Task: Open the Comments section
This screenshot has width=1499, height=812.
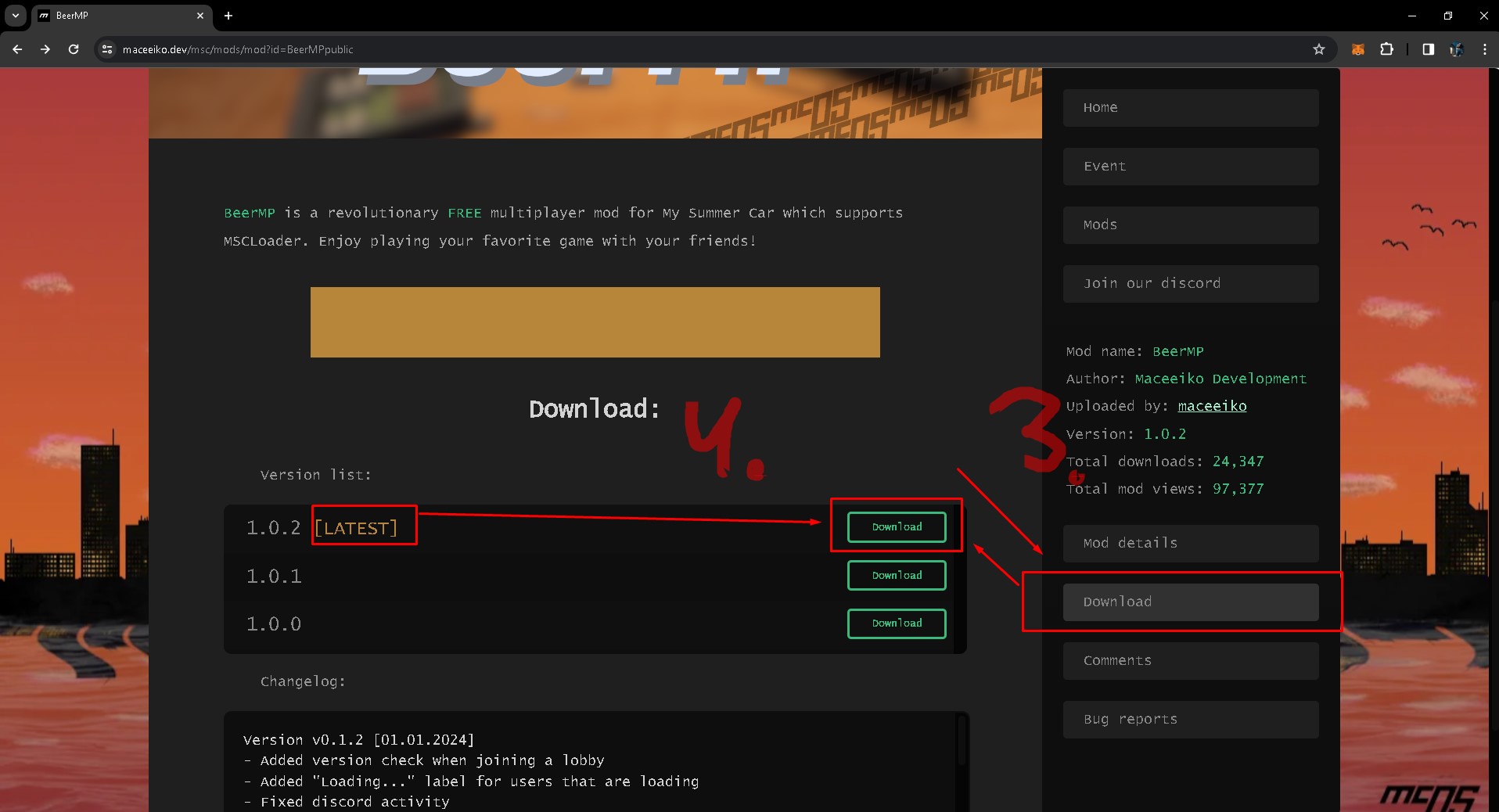Action: click(x=1191, y=661)
